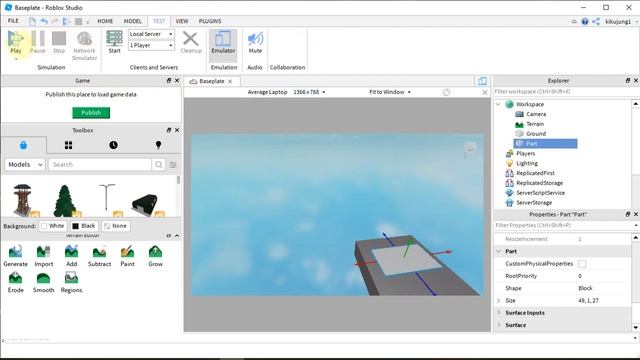640x360 pixels.
Task: Close the emulator device bar
Action: [484, 93]
